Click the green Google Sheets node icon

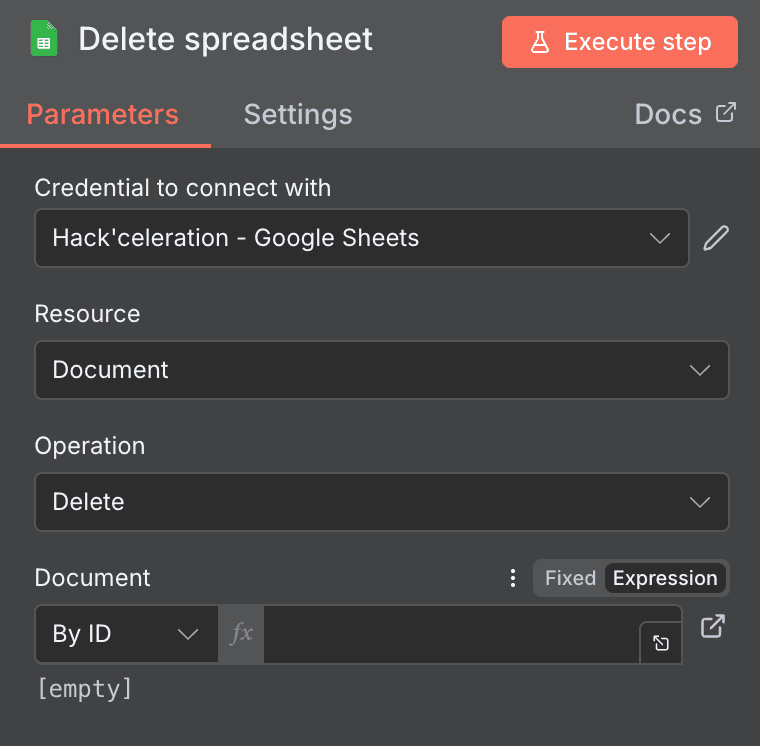44,38
